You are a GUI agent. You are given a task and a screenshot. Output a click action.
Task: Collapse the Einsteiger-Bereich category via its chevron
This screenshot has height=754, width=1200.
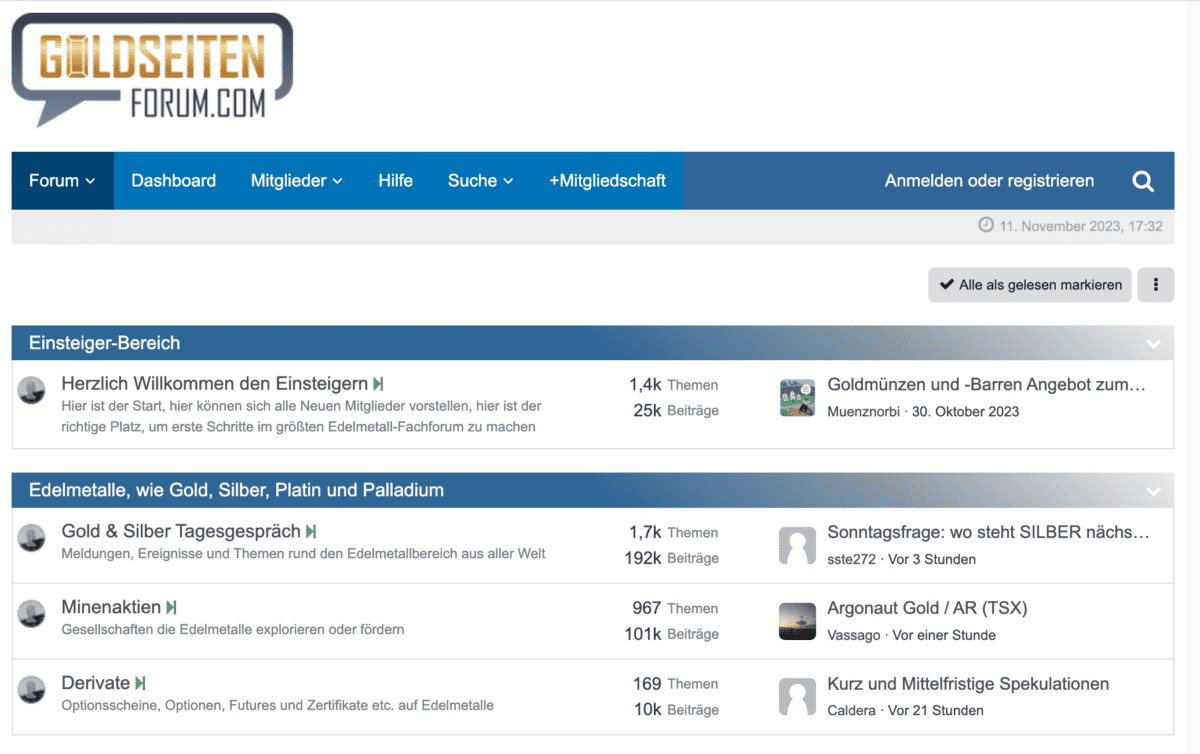tap(1152, 342)
